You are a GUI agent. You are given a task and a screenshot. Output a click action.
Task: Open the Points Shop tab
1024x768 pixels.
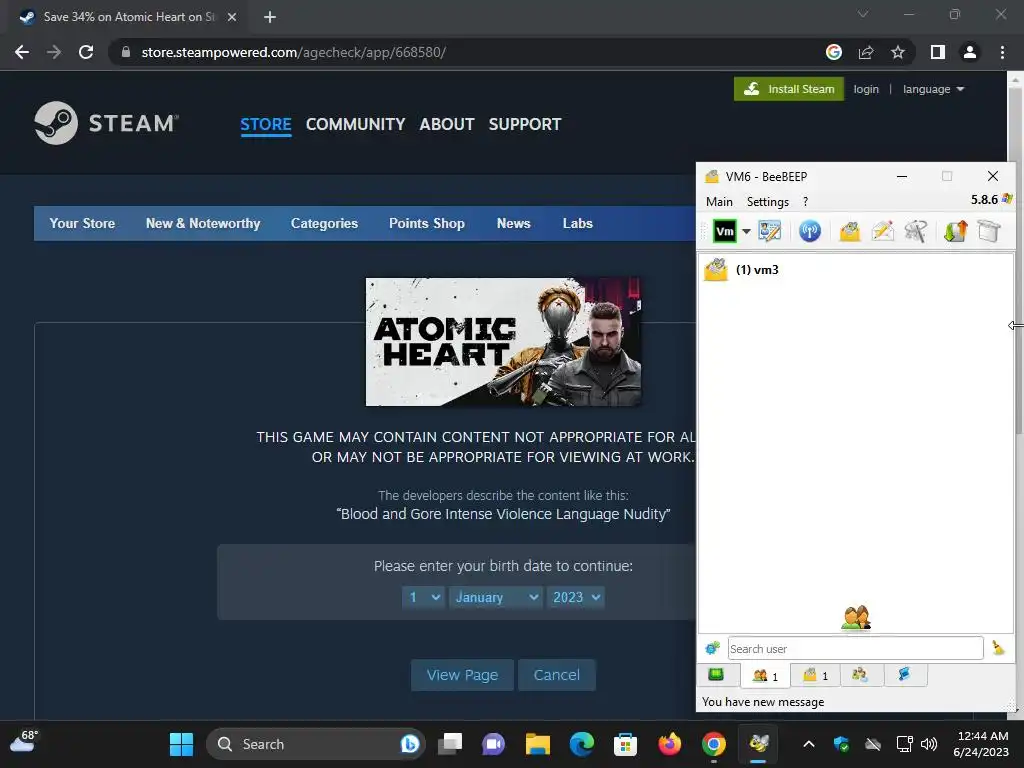[427, 223]
